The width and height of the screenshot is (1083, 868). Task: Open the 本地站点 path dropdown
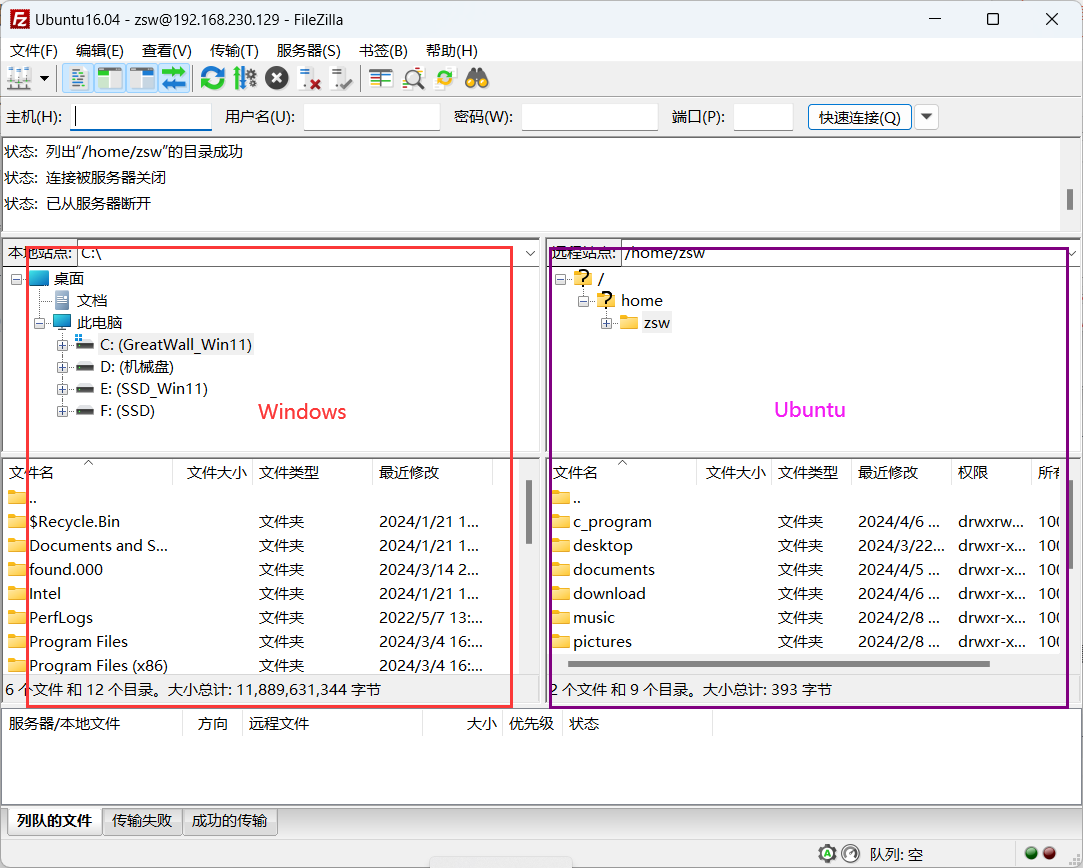[x=530, y=253]
